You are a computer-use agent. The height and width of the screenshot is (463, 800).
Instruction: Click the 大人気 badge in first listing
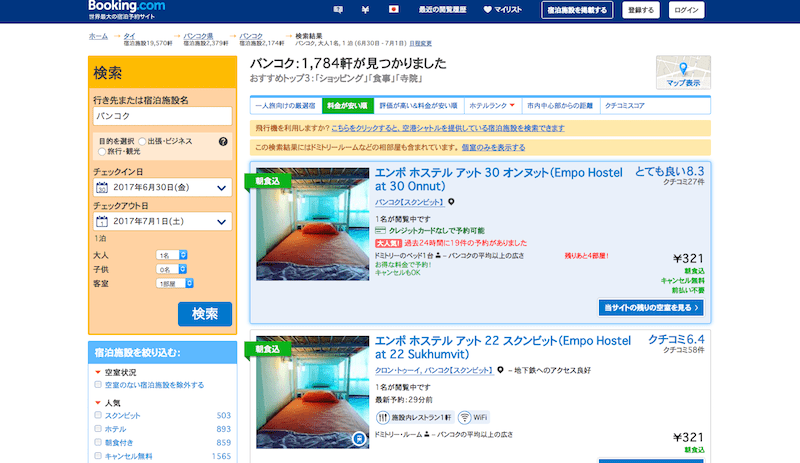click(388, 243)
